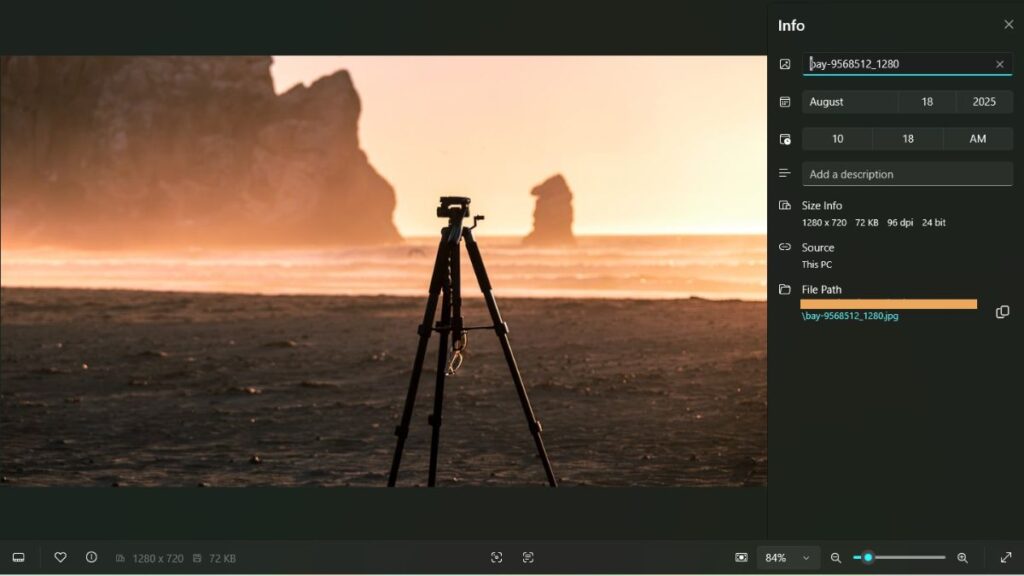The image size is (1024, 576).
Task: Select the zoom-to-fit icon
Action: coord(497,557)
